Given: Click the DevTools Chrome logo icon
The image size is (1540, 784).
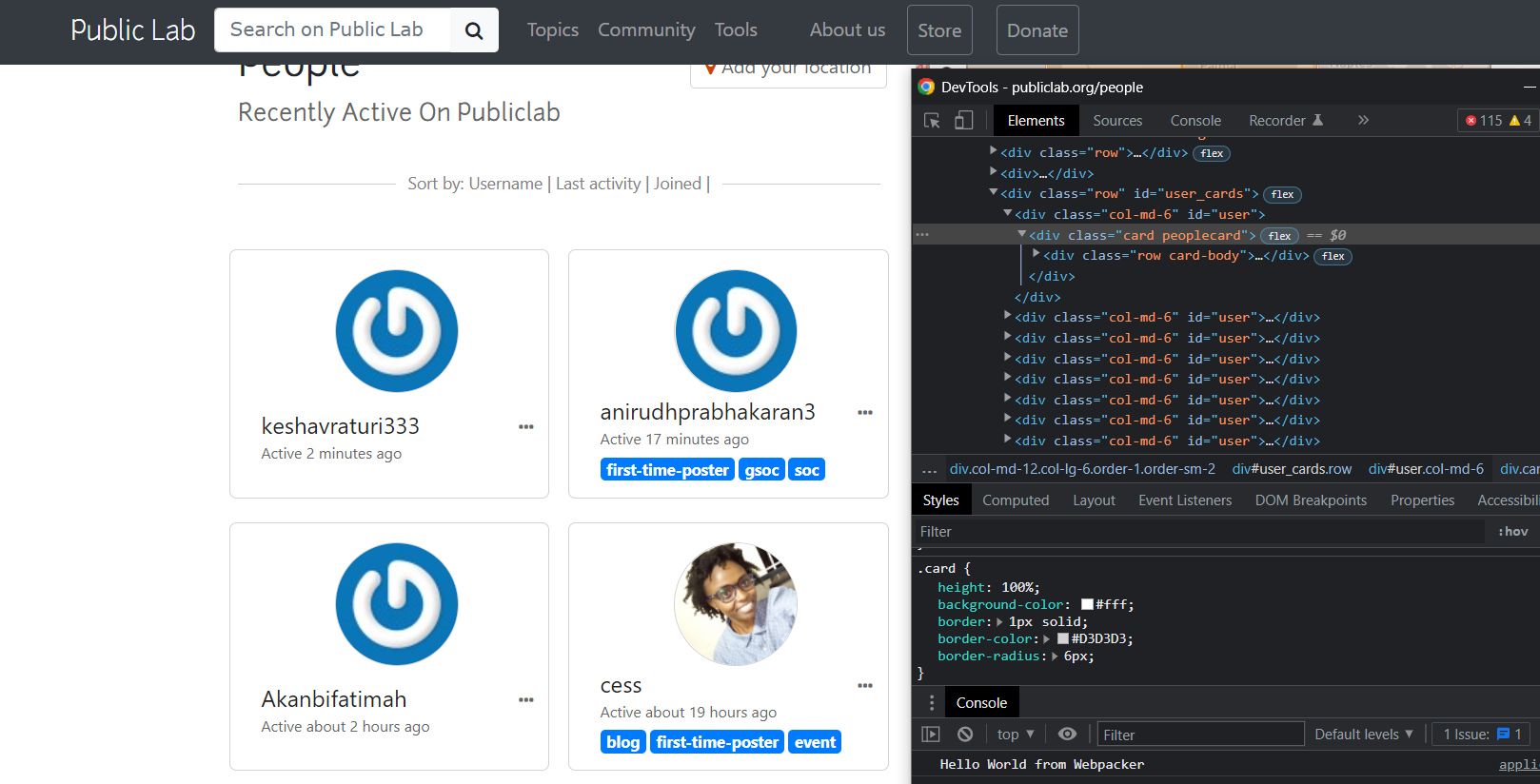Looking at the screenshot, I should (x=926, y=87).
